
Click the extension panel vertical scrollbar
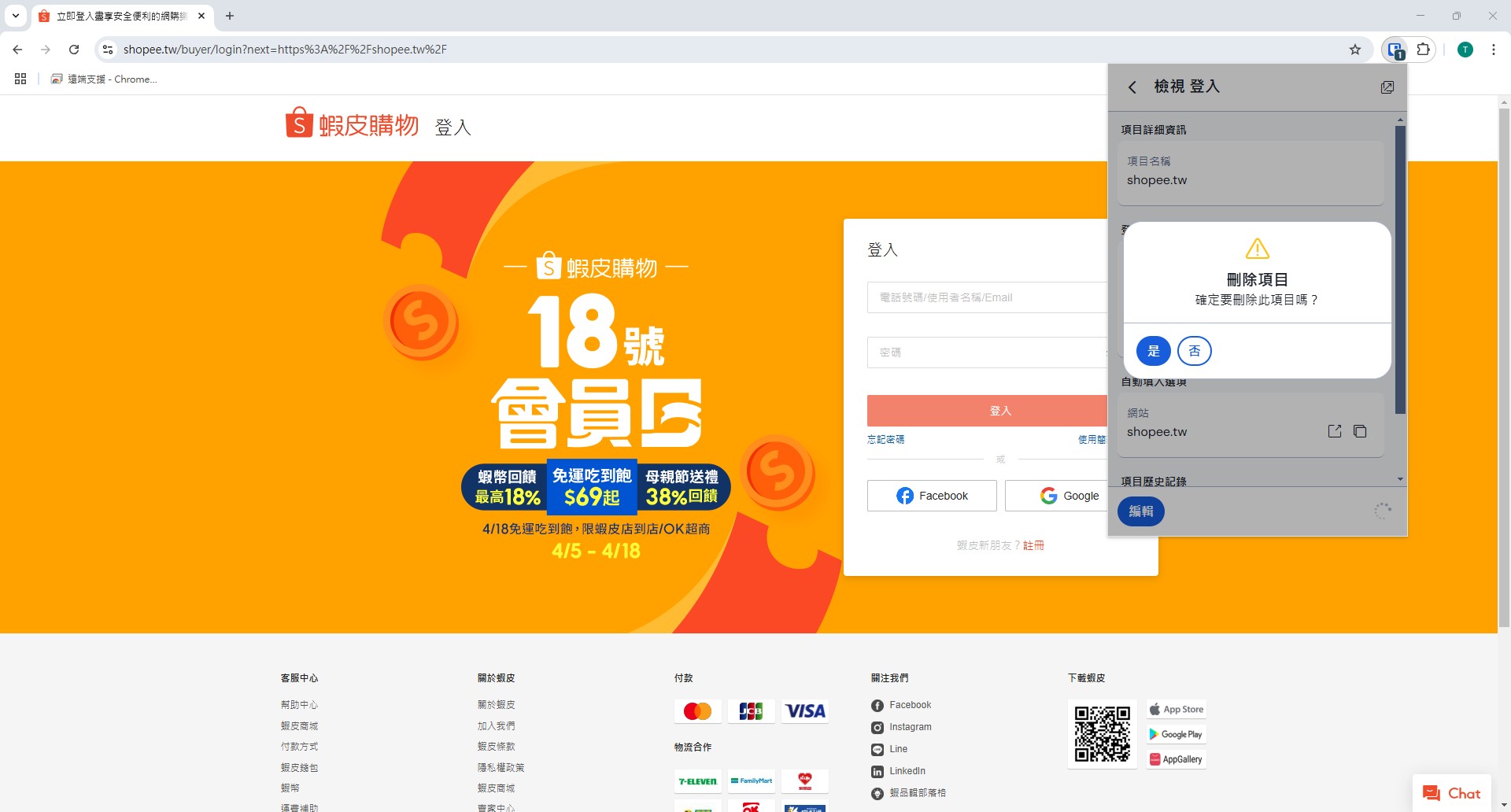1399,268
